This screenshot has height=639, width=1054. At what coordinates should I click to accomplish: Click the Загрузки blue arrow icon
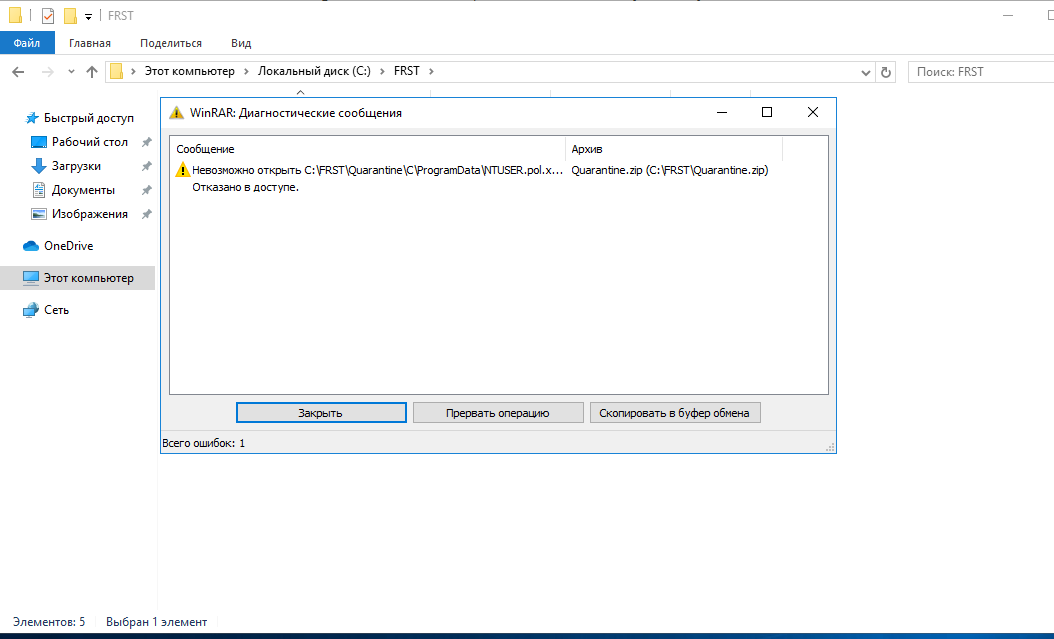click(x=39, y=166)
